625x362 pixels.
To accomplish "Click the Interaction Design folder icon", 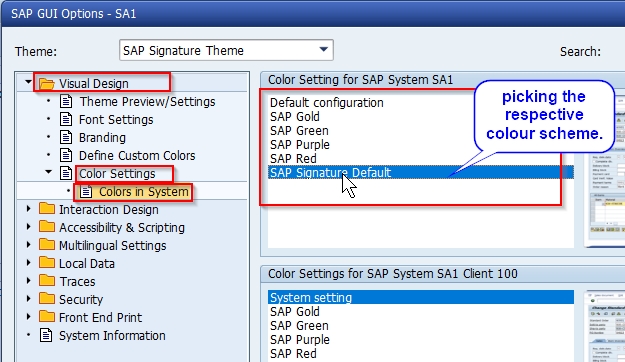I will [x=47, y=209].
